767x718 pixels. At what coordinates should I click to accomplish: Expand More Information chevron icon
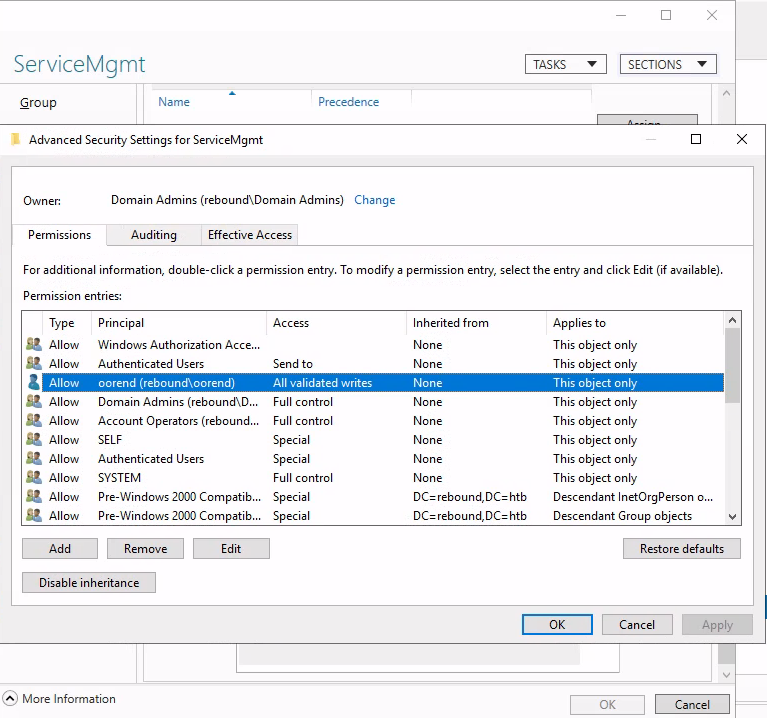10,698
